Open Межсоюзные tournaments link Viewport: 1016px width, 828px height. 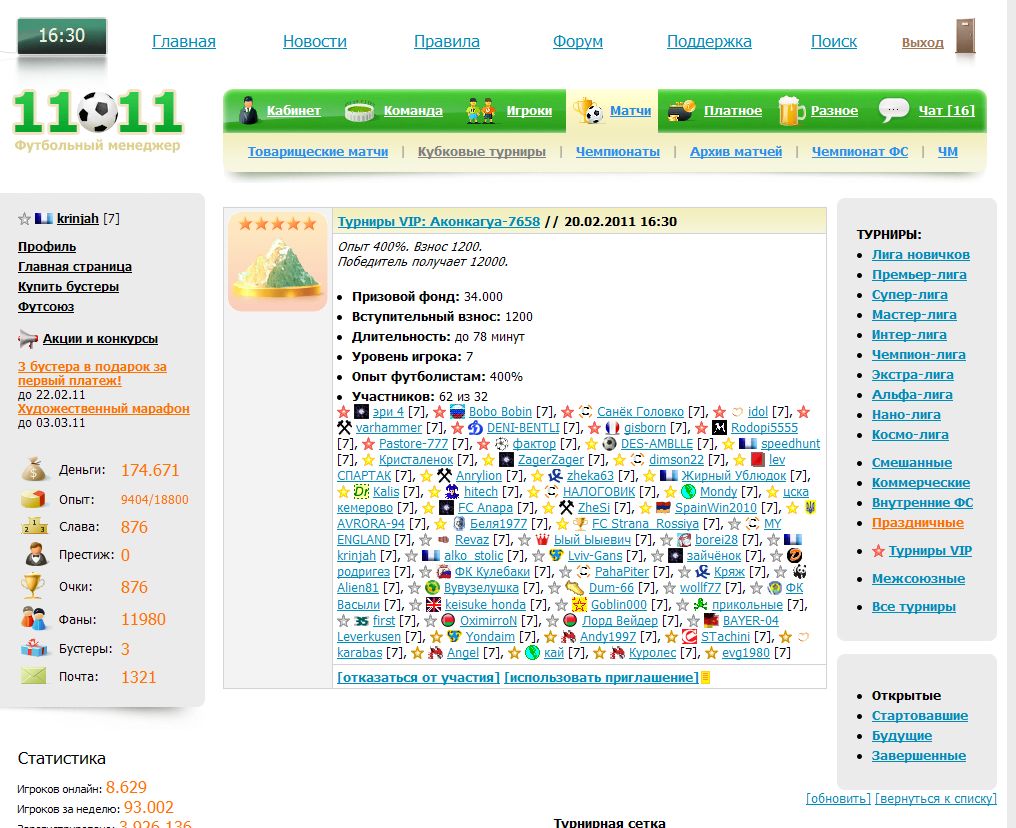pyautogui.click(x=918, y=579)
